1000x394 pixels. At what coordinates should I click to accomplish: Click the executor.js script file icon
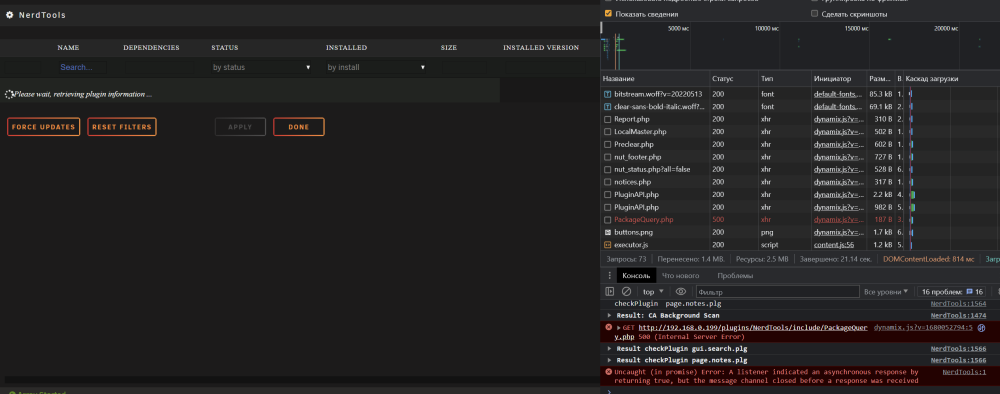608,245
